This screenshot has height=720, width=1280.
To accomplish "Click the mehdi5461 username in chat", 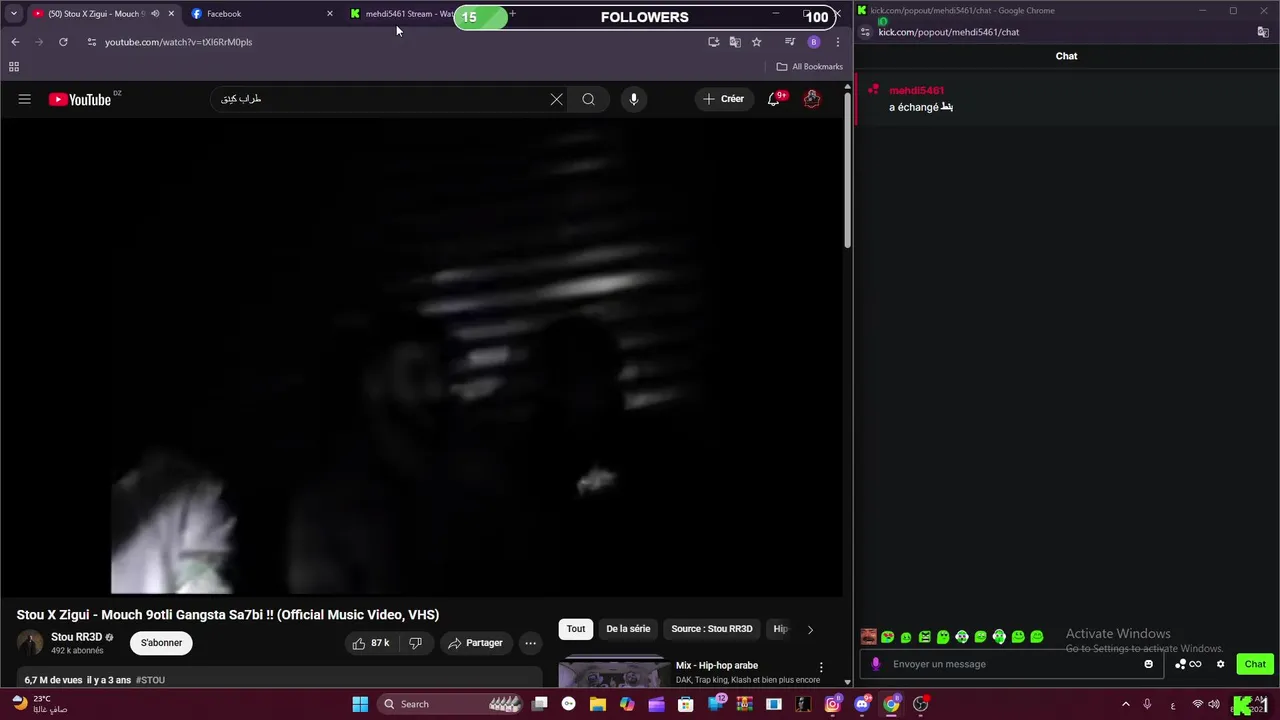I will (916, 90).
